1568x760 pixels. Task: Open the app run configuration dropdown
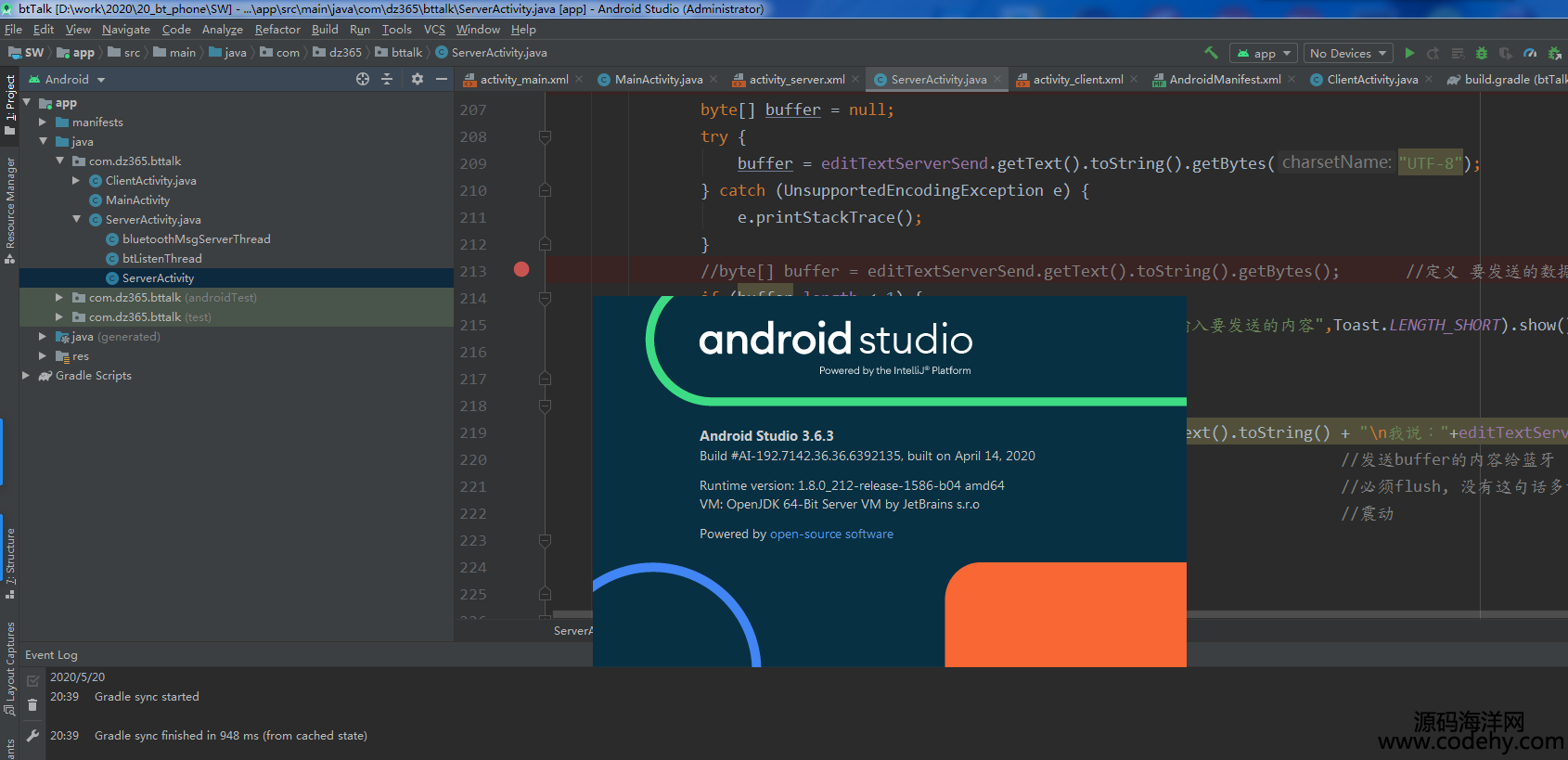(1263, 53)
